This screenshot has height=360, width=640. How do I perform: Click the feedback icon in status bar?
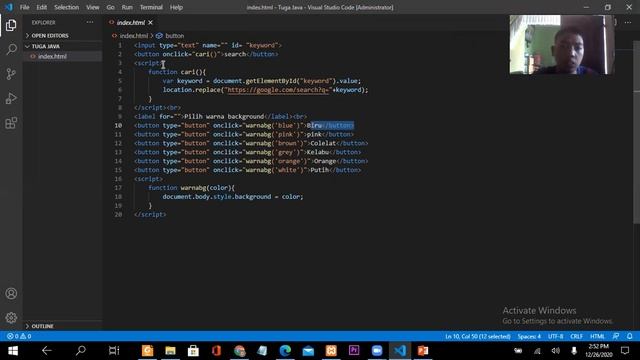(616, 336)
